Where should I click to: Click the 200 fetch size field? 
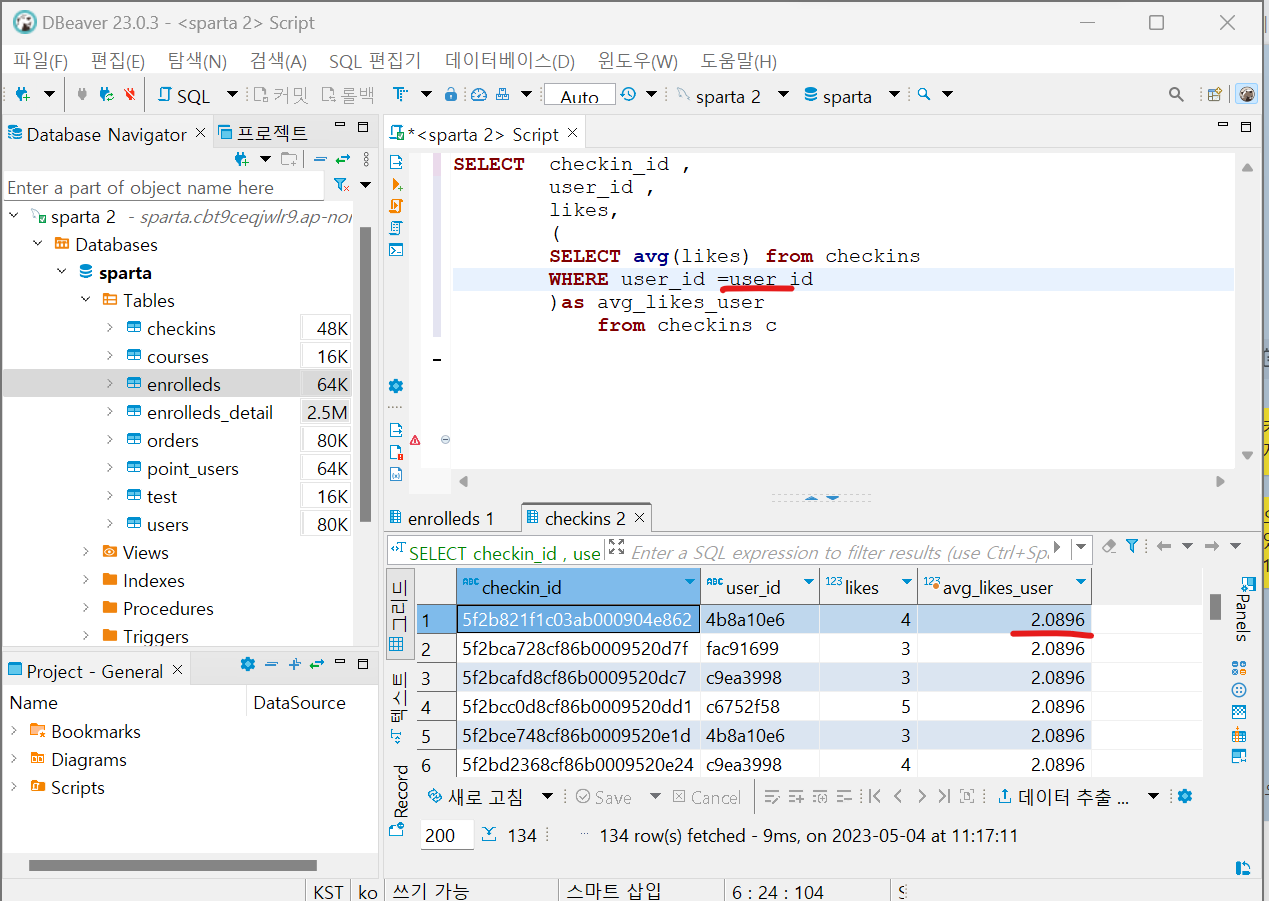coord(446,835)
